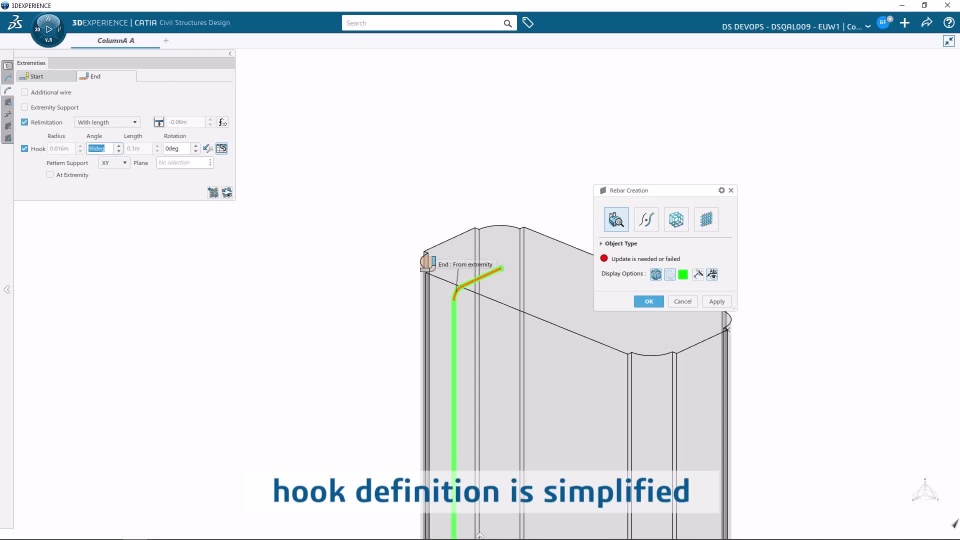Click the relimitation measure icon

[x=159, y=122]
